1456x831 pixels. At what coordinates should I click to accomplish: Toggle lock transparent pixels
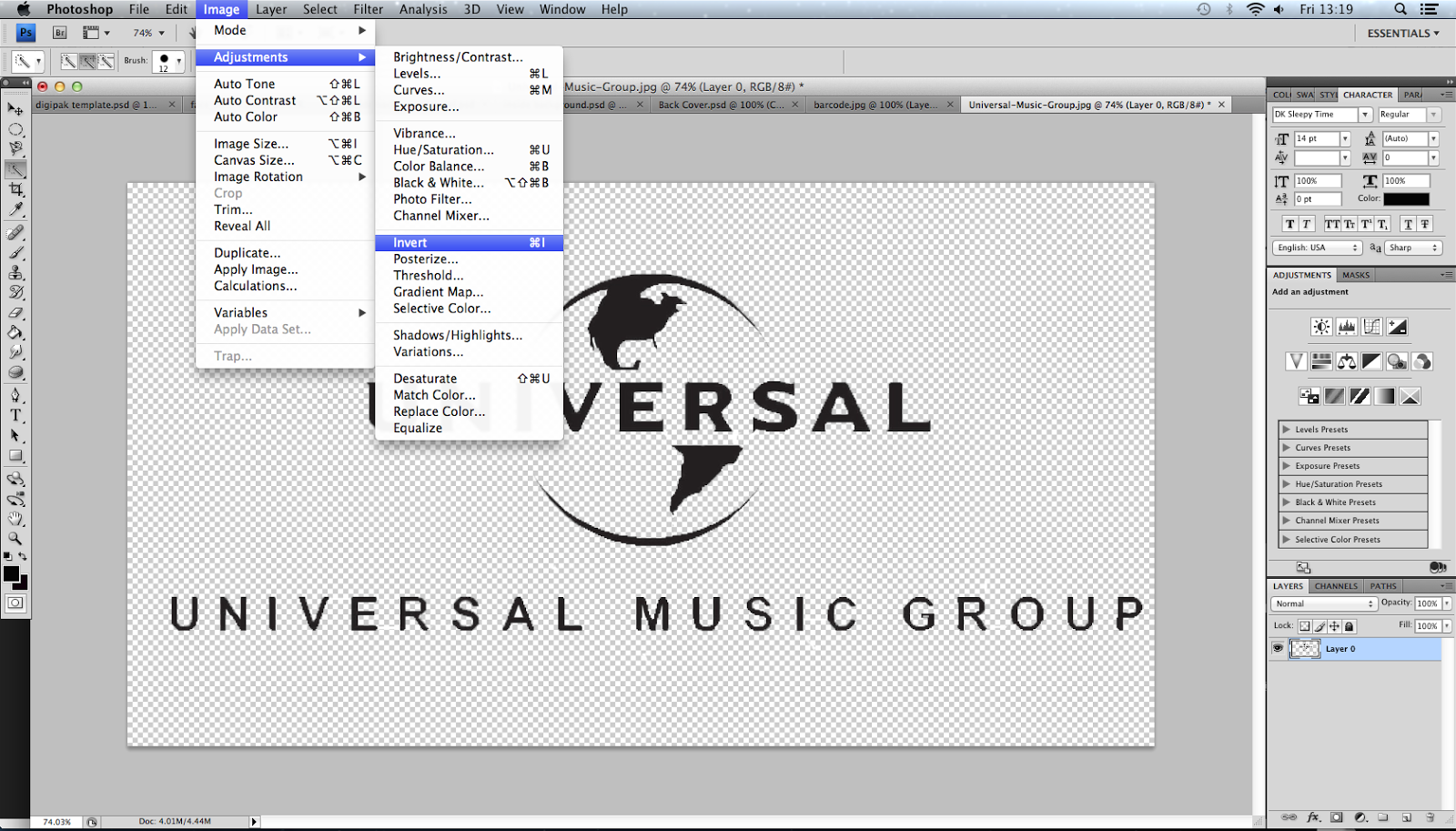pos(1305,626)
